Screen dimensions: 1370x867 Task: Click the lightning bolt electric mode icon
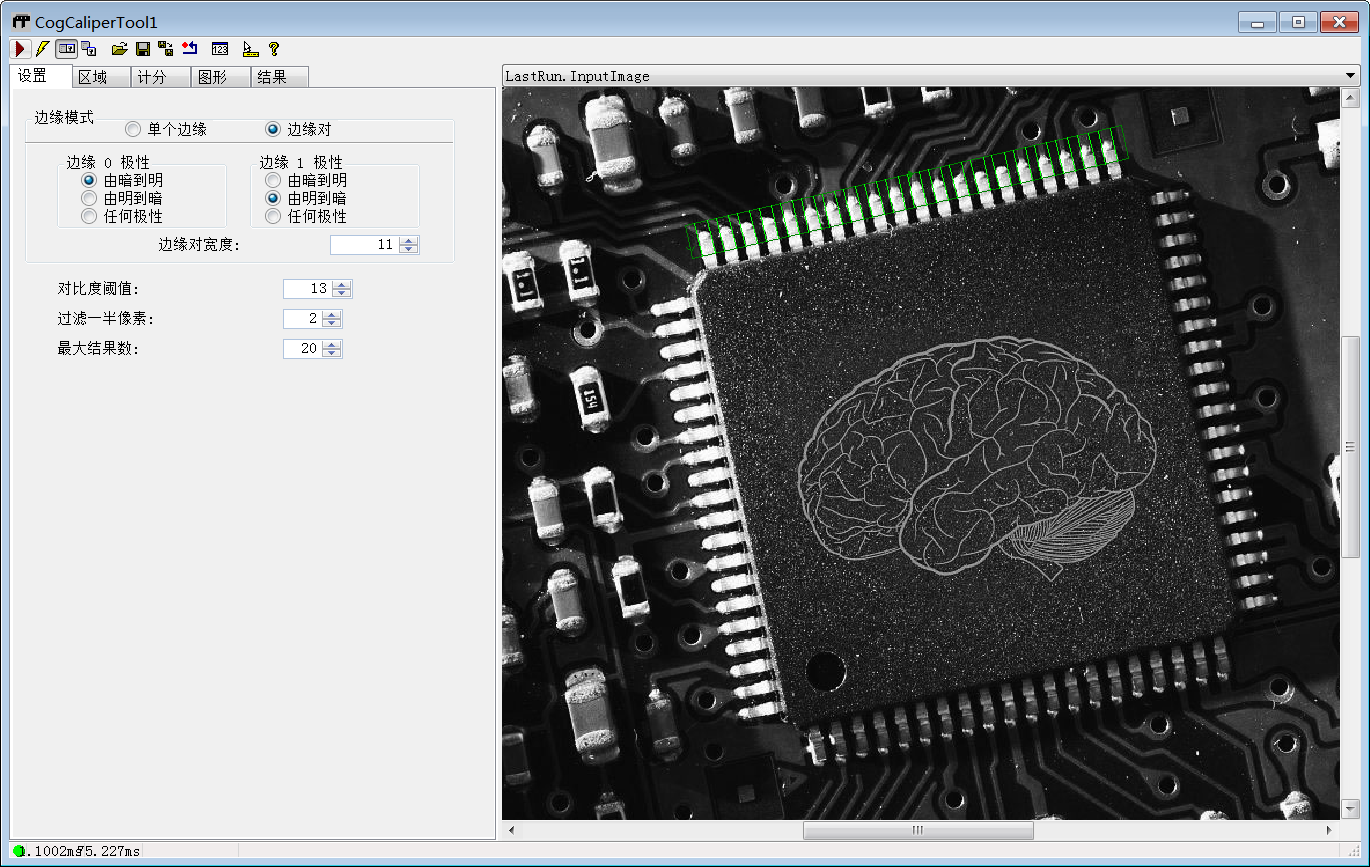42,48
